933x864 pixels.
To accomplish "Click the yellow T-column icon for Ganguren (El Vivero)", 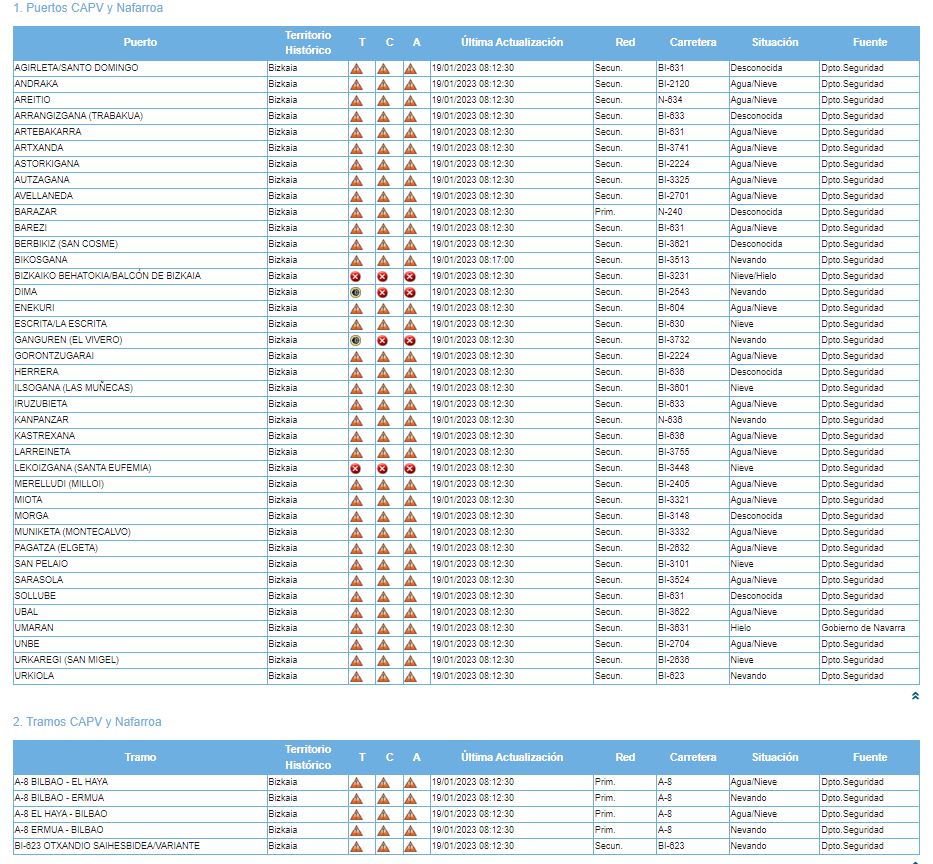I will [x=356, y=340].
